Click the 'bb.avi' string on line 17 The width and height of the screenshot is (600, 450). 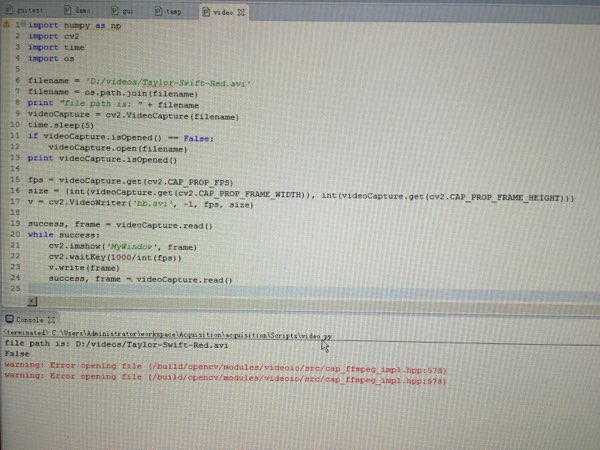click(150, 204)
